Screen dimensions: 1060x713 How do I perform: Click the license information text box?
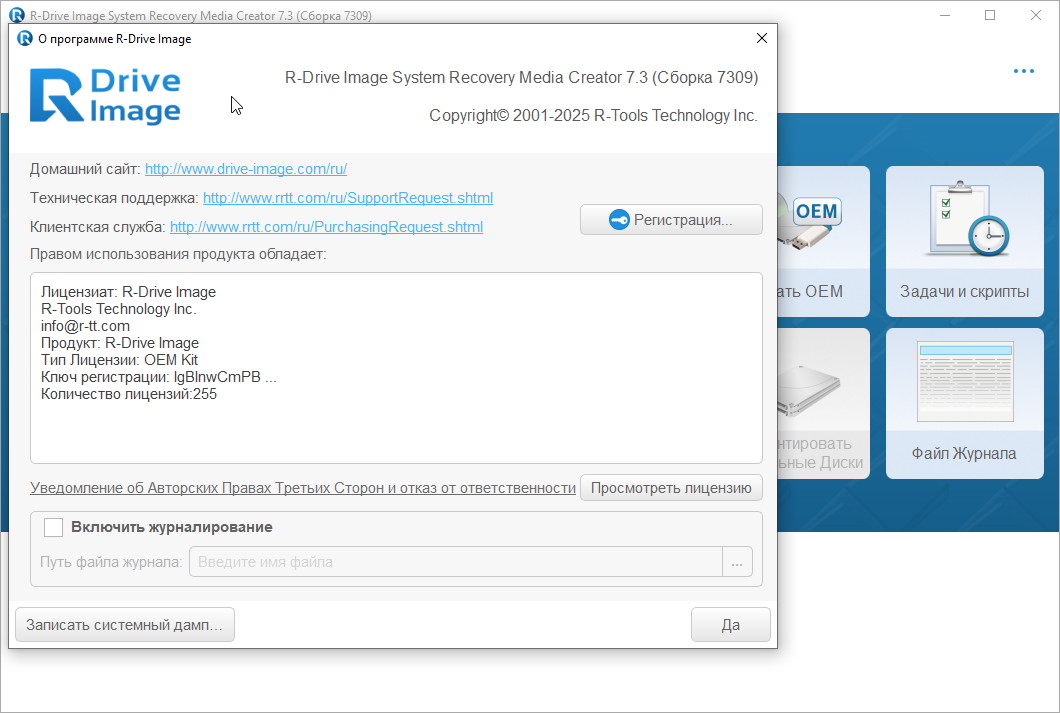pos(396,368)
